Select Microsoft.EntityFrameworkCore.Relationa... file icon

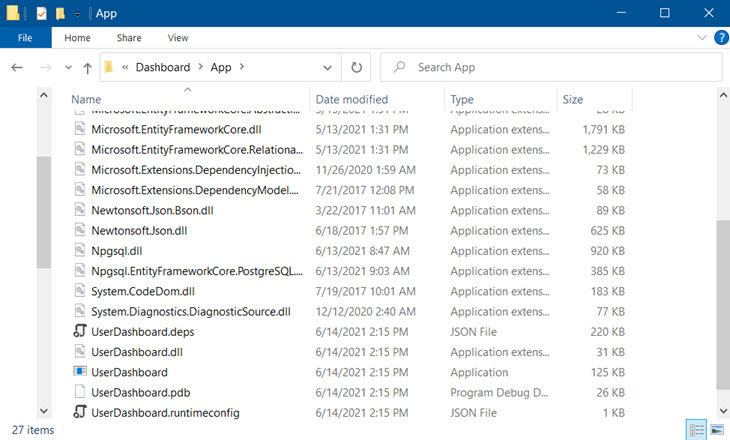(x=80, y=149)
